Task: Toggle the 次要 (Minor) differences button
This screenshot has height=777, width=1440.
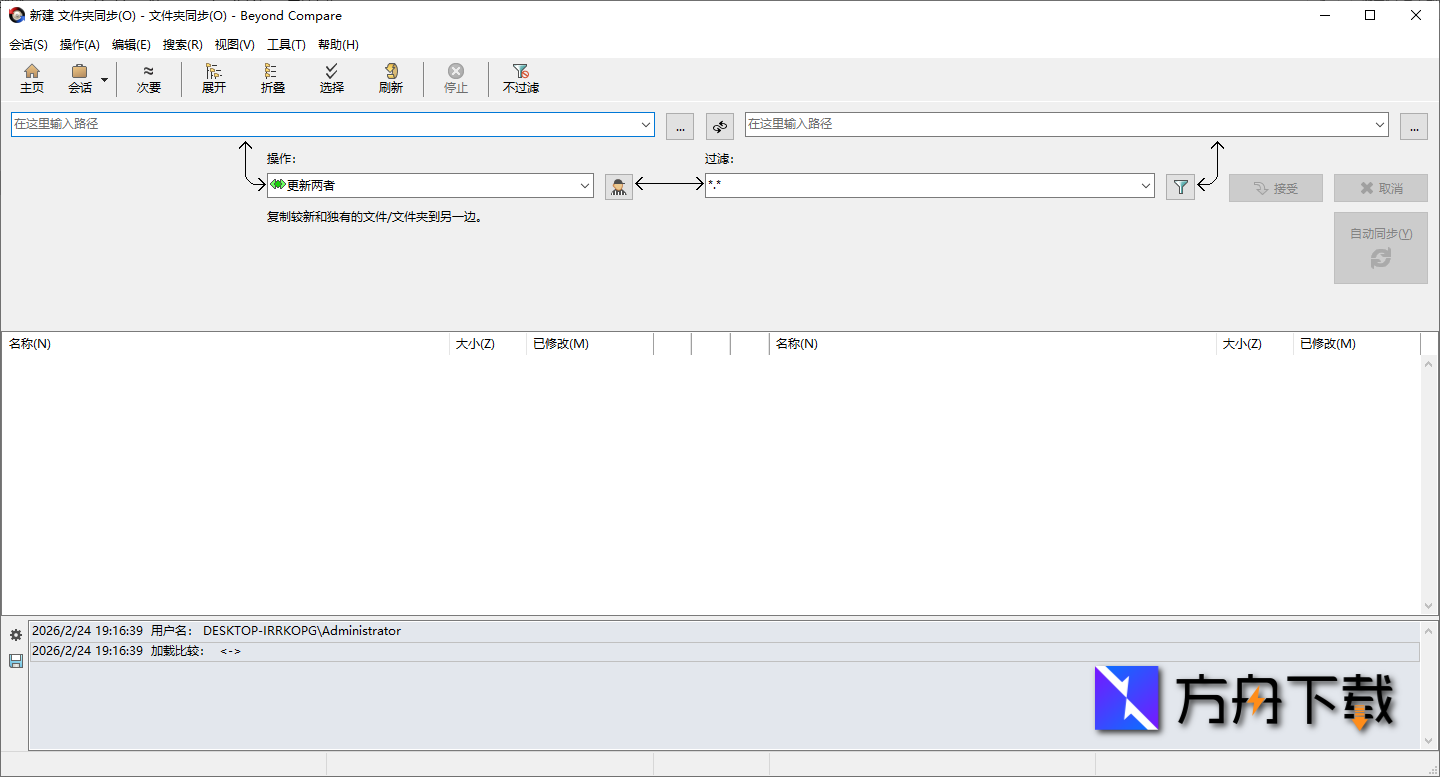Action: (x=149, y=78)
